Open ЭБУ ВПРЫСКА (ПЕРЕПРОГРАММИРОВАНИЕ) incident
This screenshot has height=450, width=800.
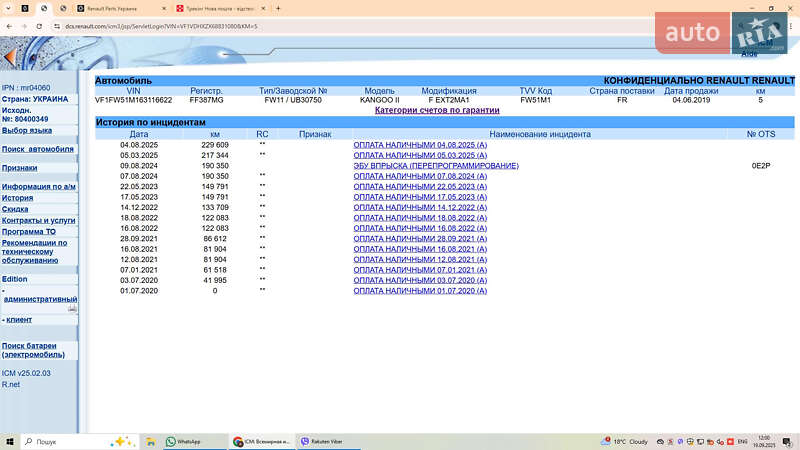[435, 165]
